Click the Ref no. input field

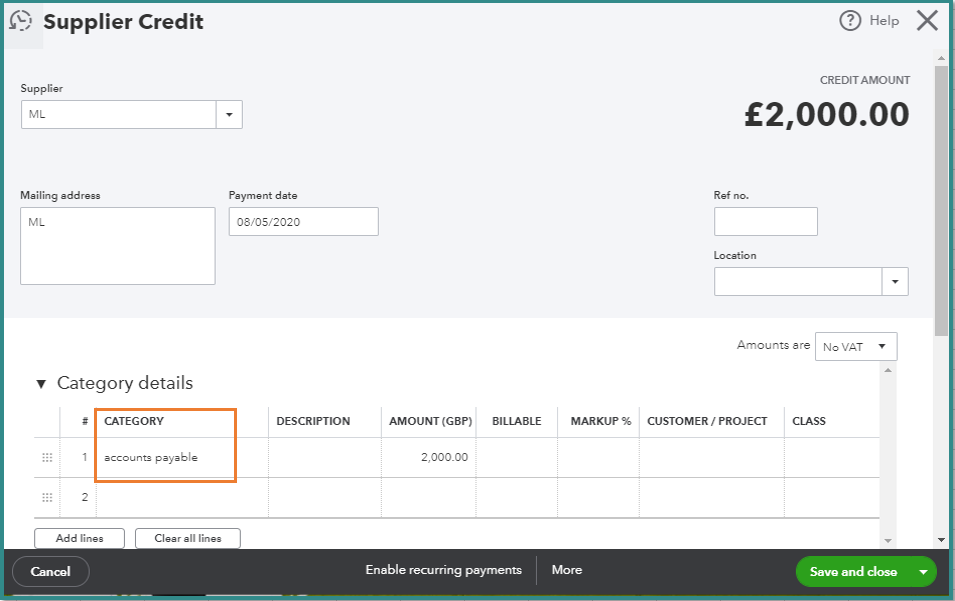(x=765, y=222)
